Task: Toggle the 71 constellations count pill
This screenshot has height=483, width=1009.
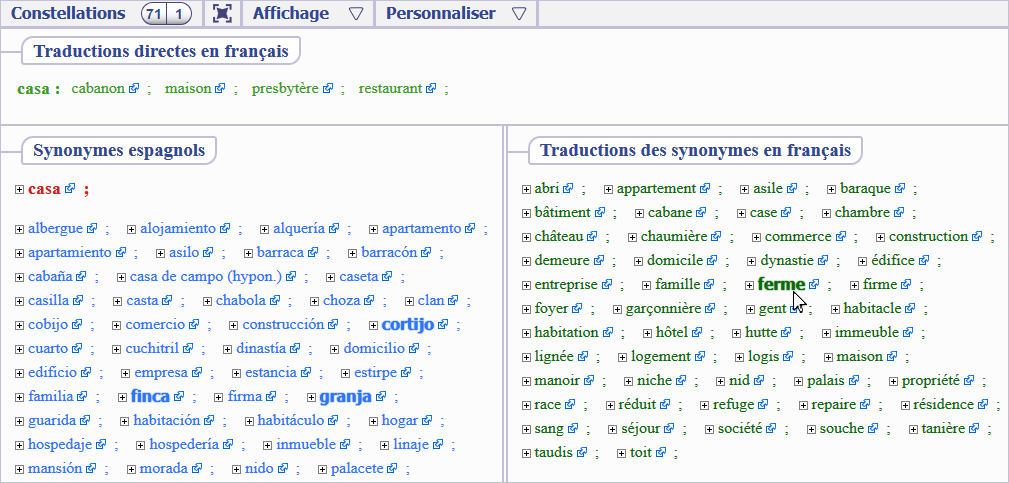Action: point(153,13)
